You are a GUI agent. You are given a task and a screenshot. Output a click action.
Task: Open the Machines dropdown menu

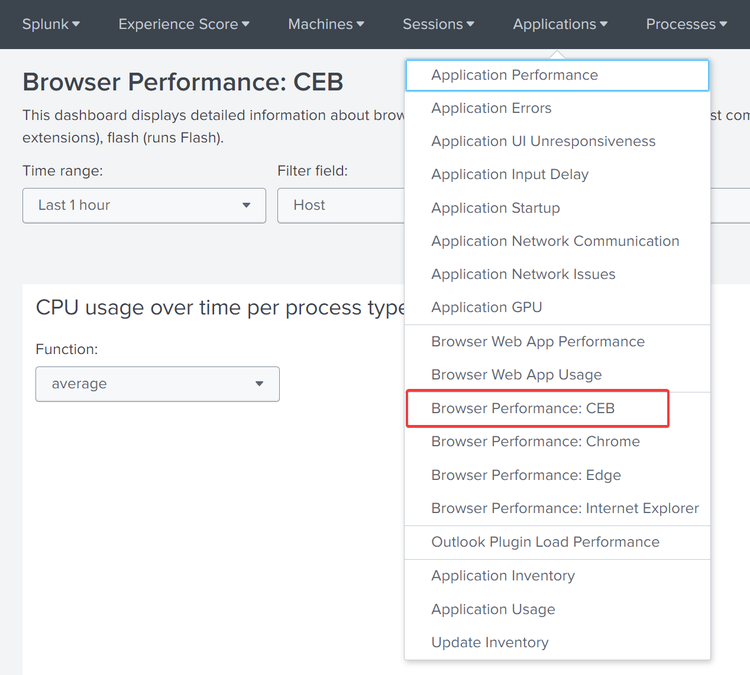[x=326, y=24]
